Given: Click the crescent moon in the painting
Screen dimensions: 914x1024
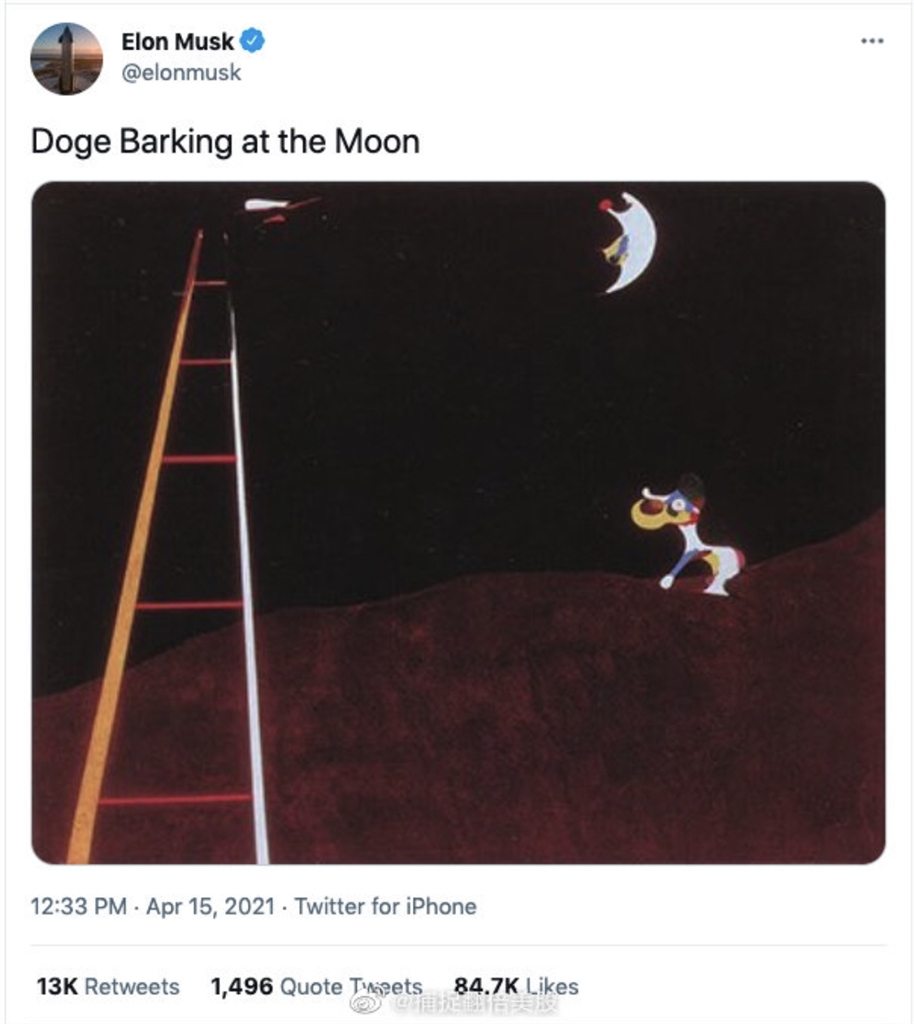Looking at the screenshot, I should pyautogui.click(x=627, y=242).
